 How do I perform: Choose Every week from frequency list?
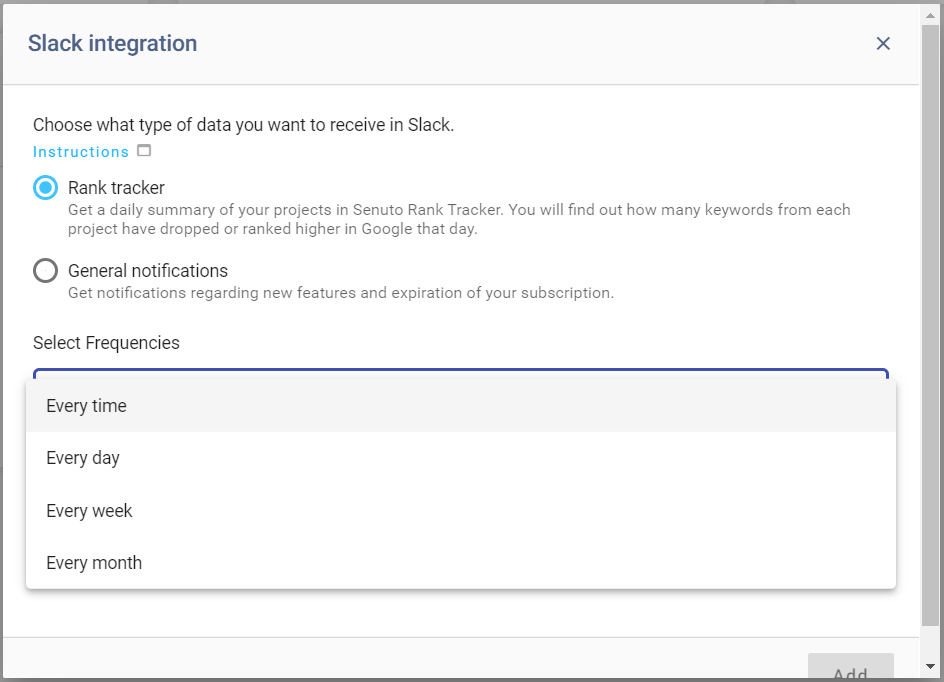(461, 510)
